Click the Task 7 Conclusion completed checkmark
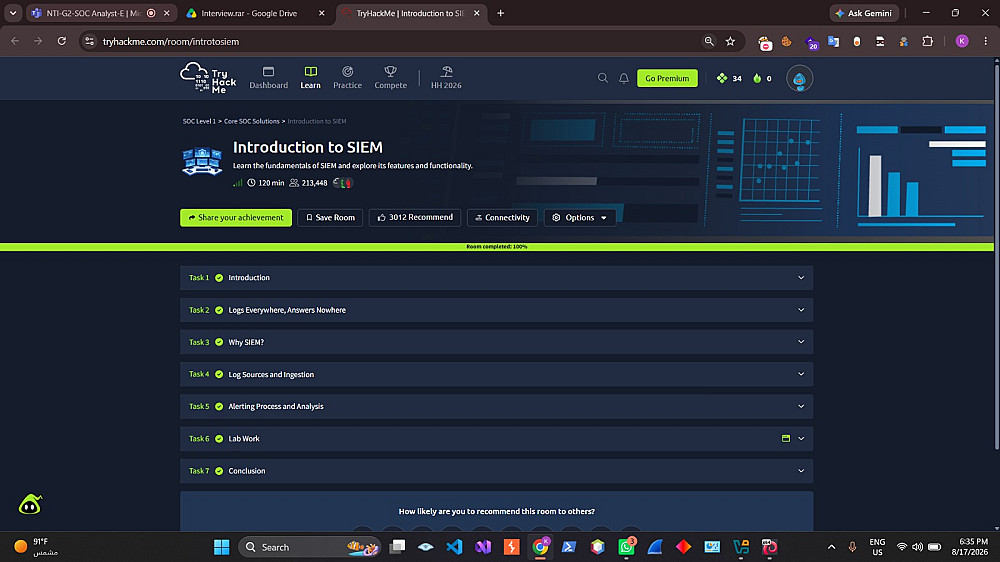The height and width of the screenshot is (562, 1000). pyautogui.click(x=219, y=471)
